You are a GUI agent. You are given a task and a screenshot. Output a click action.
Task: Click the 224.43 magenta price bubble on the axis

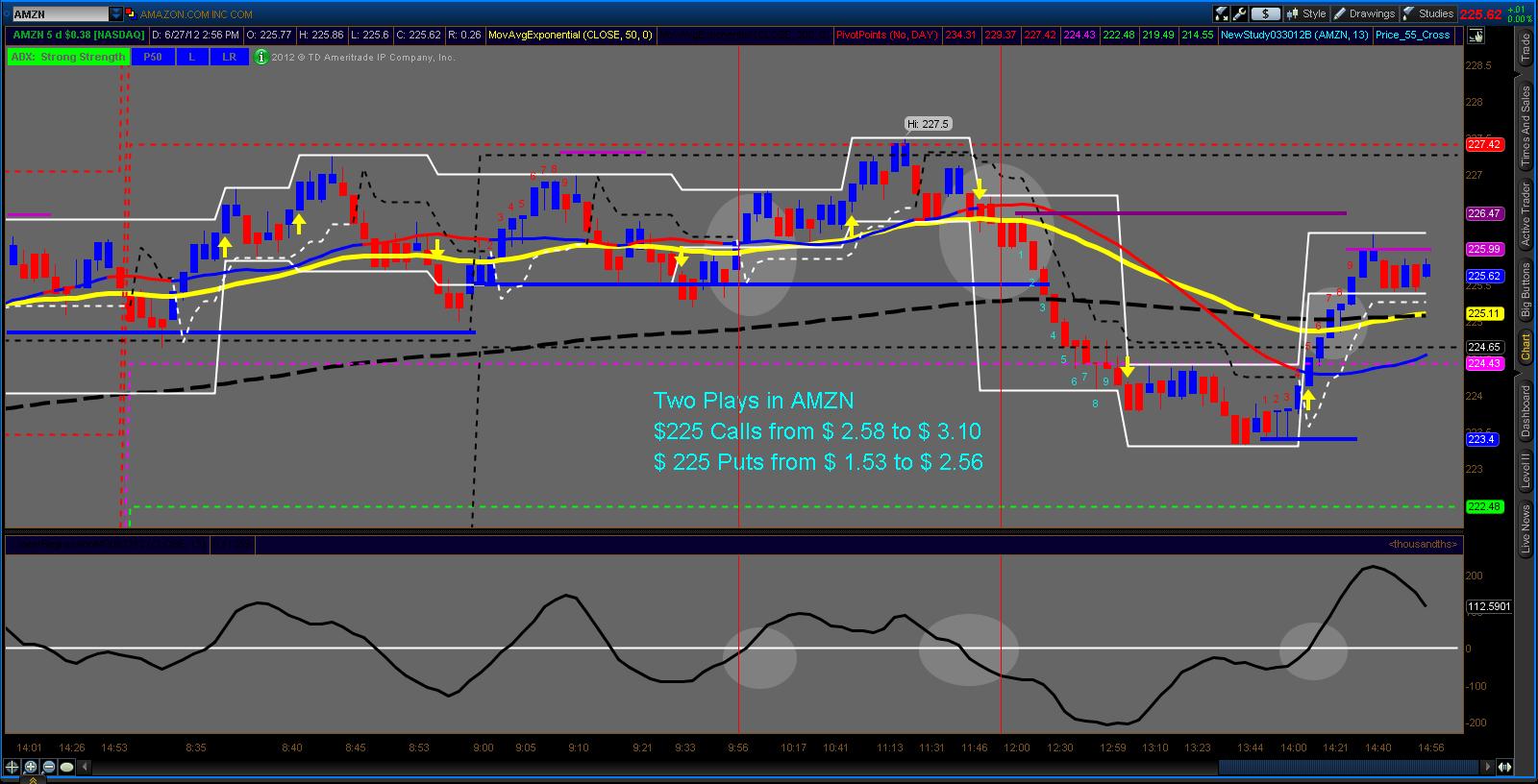tap(1484, 363)
